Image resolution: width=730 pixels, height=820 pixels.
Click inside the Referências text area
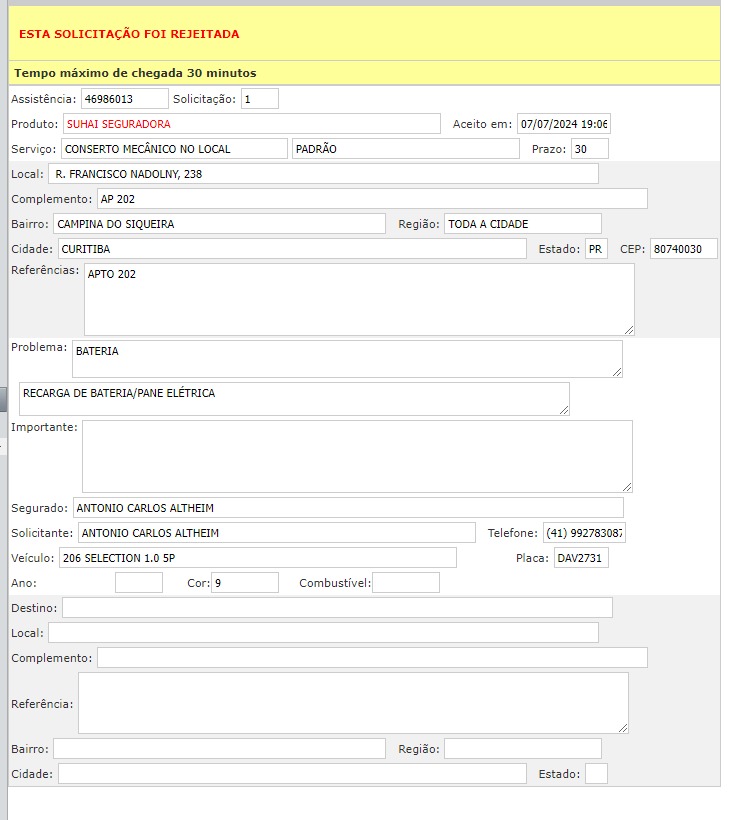coord(358,300)
